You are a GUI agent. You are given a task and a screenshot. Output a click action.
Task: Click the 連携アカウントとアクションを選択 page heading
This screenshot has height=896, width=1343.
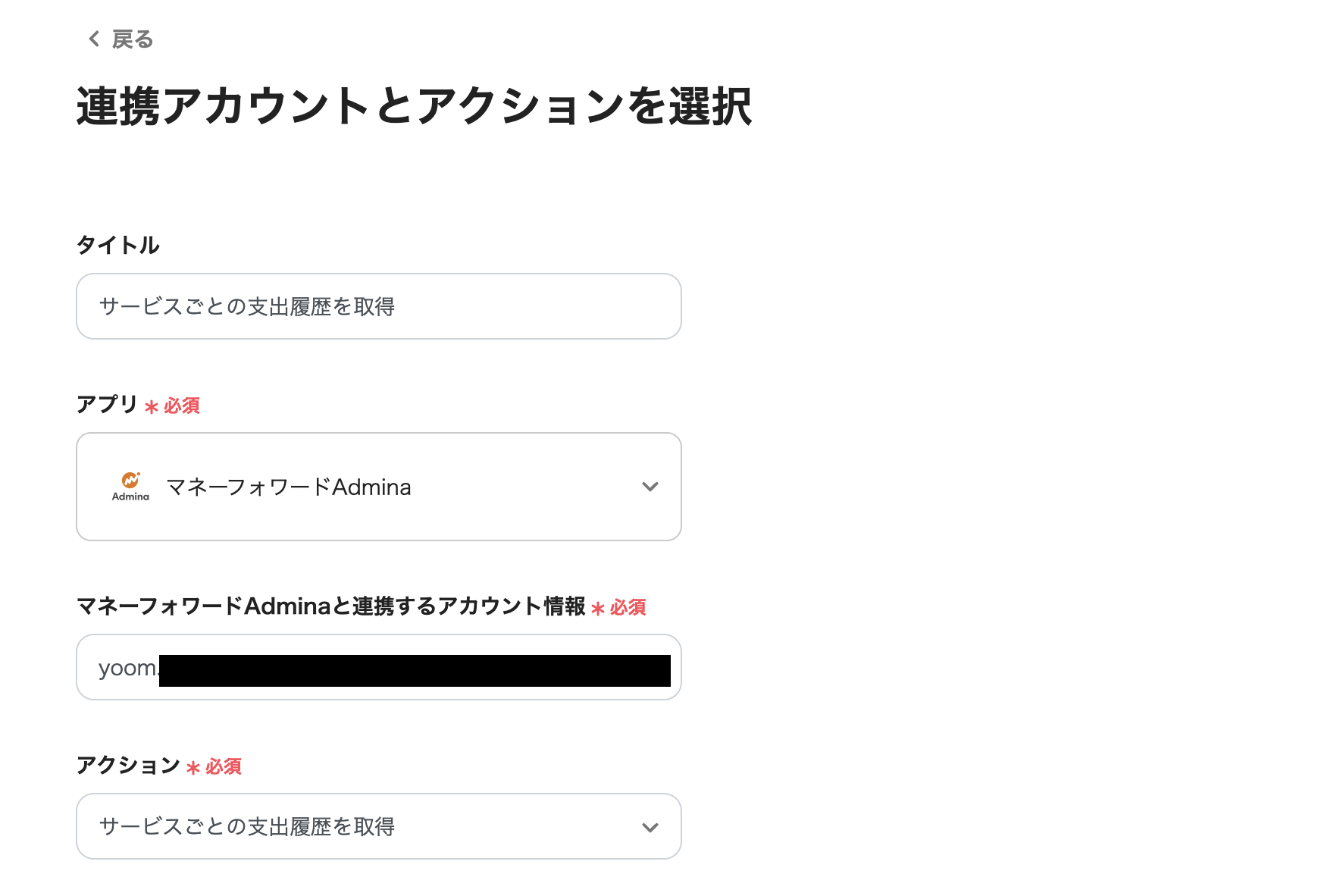pos(414,106)
